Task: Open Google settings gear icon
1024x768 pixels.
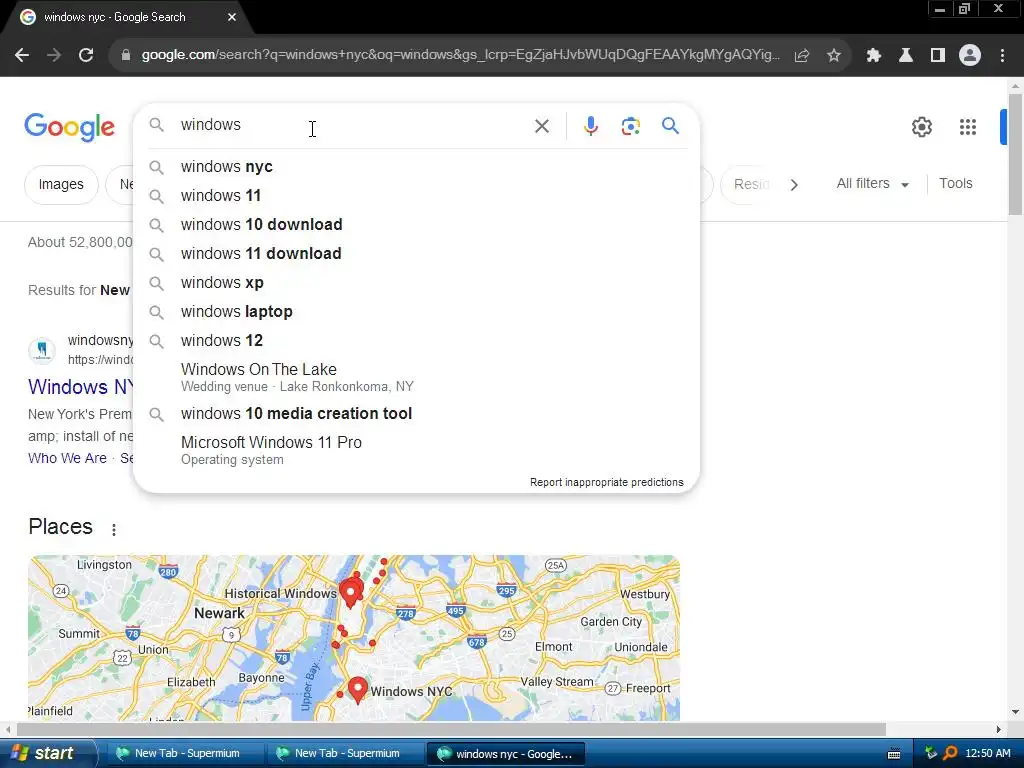Action: tap(922, 127)
